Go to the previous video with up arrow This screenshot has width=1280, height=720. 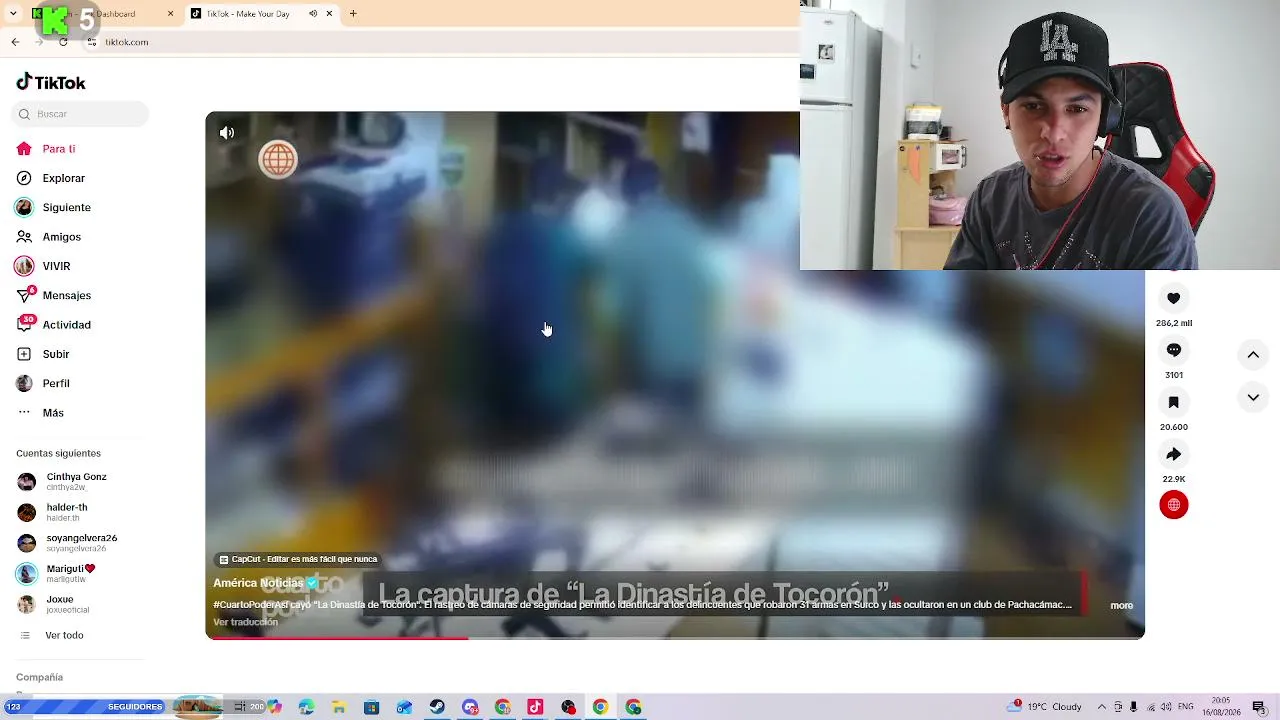[1253, 354]
